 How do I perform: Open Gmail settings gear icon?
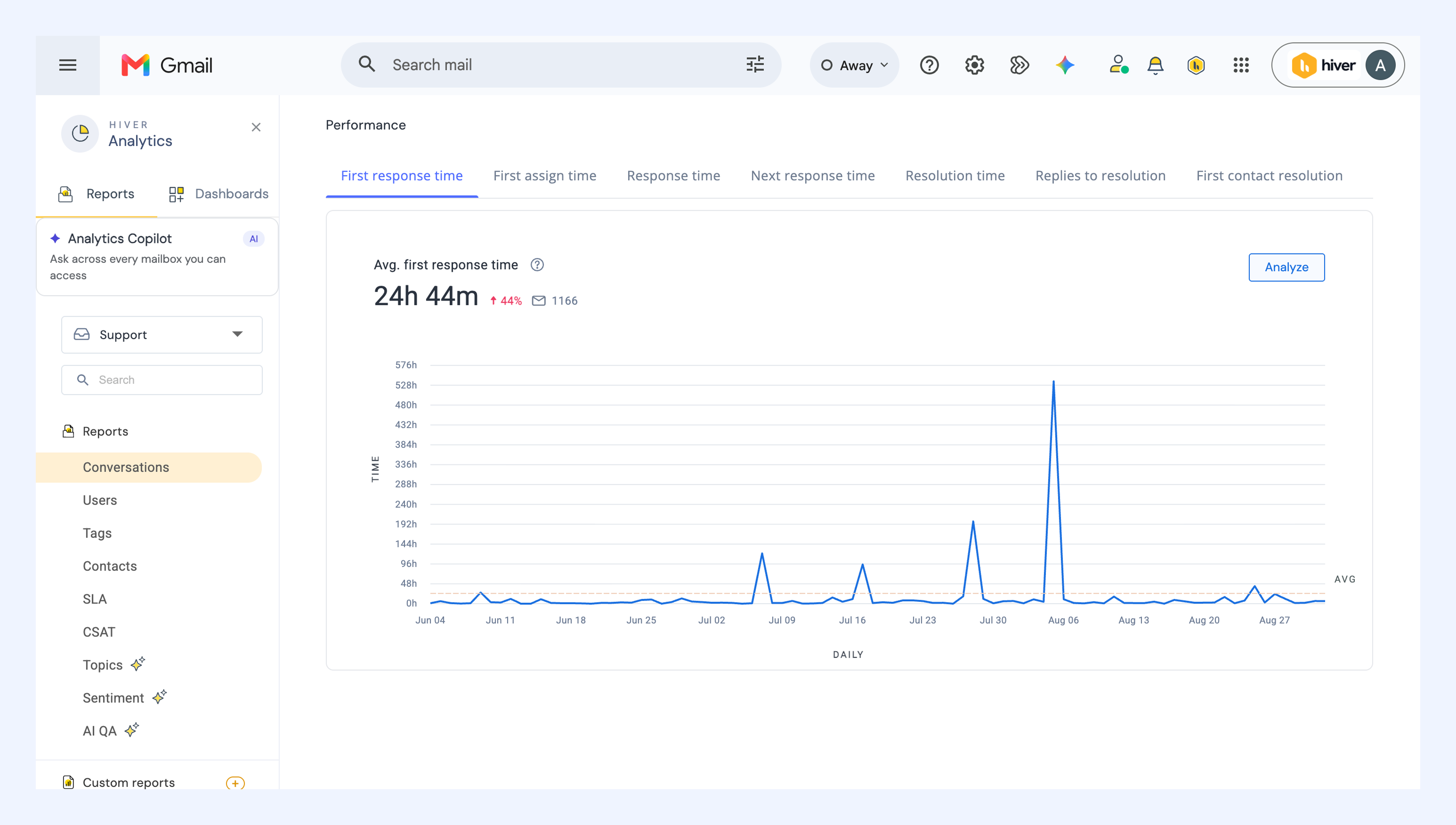pos(974,65)
